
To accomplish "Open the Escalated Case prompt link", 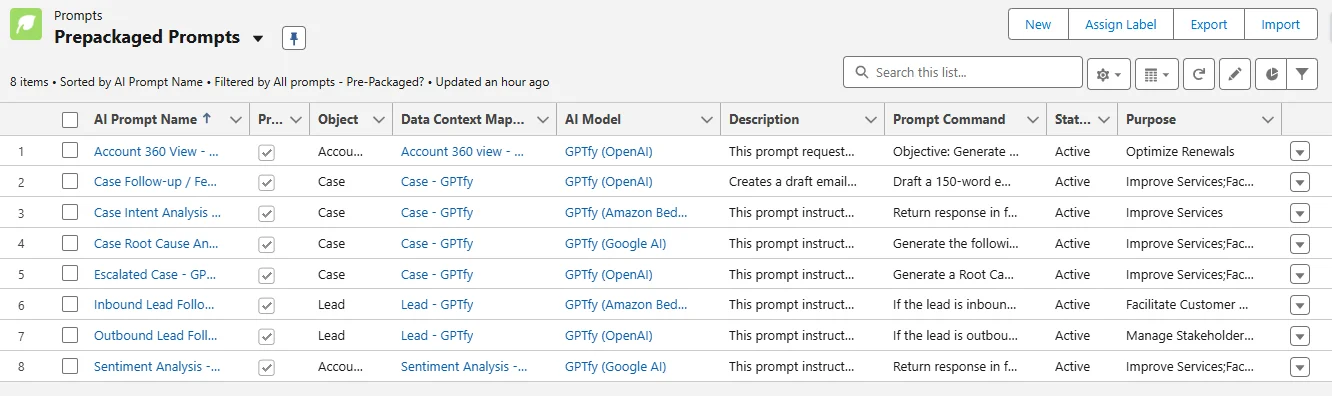I will pyautogui.click(x=155, y=274).
